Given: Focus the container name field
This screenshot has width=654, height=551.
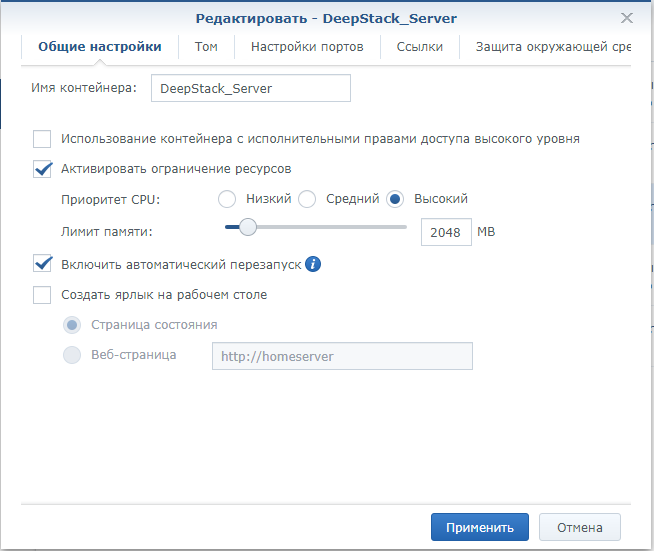Looking at the screenshot, I should click(251, 88).
